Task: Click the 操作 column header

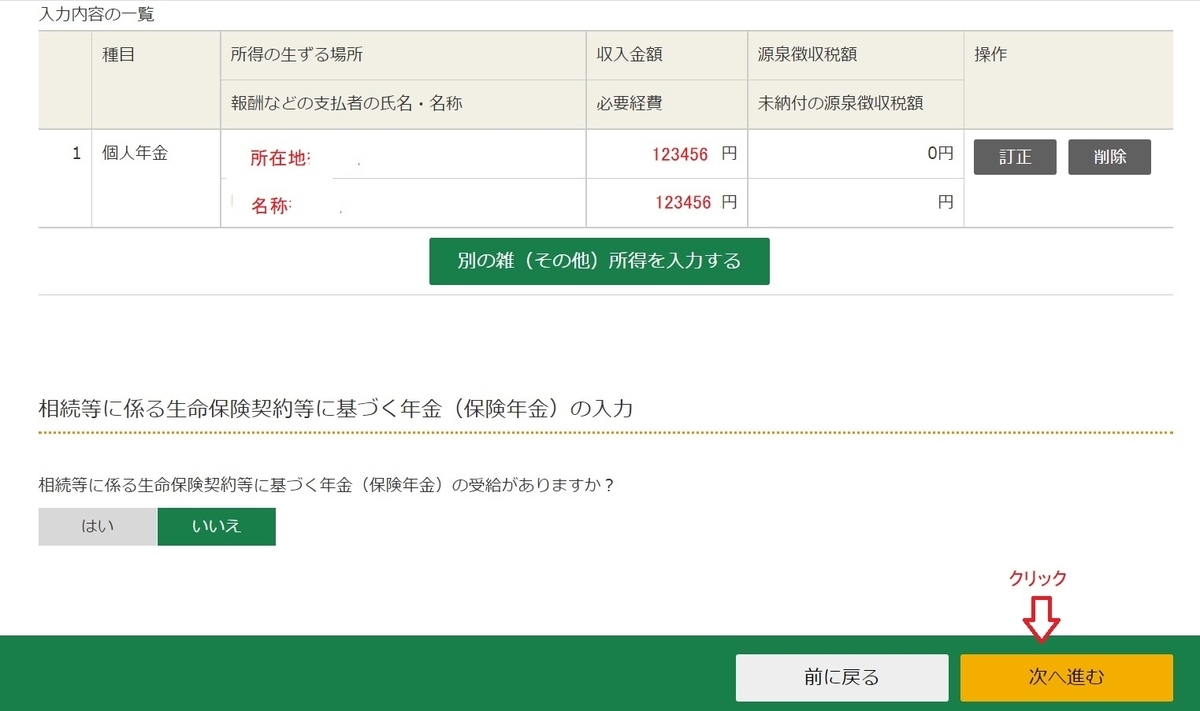Action: tap(987, 55)
